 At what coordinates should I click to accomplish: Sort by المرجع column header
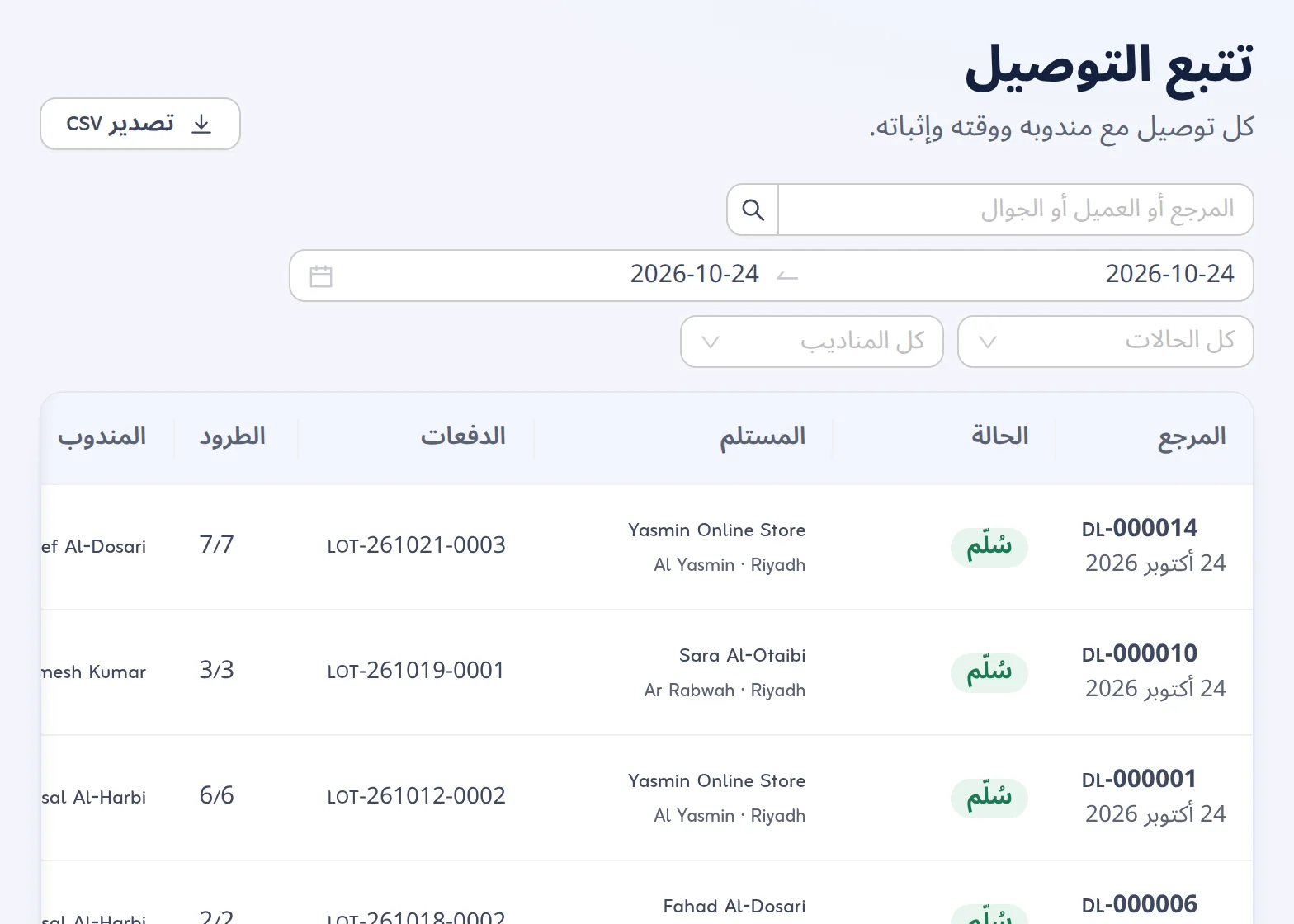1192,436
